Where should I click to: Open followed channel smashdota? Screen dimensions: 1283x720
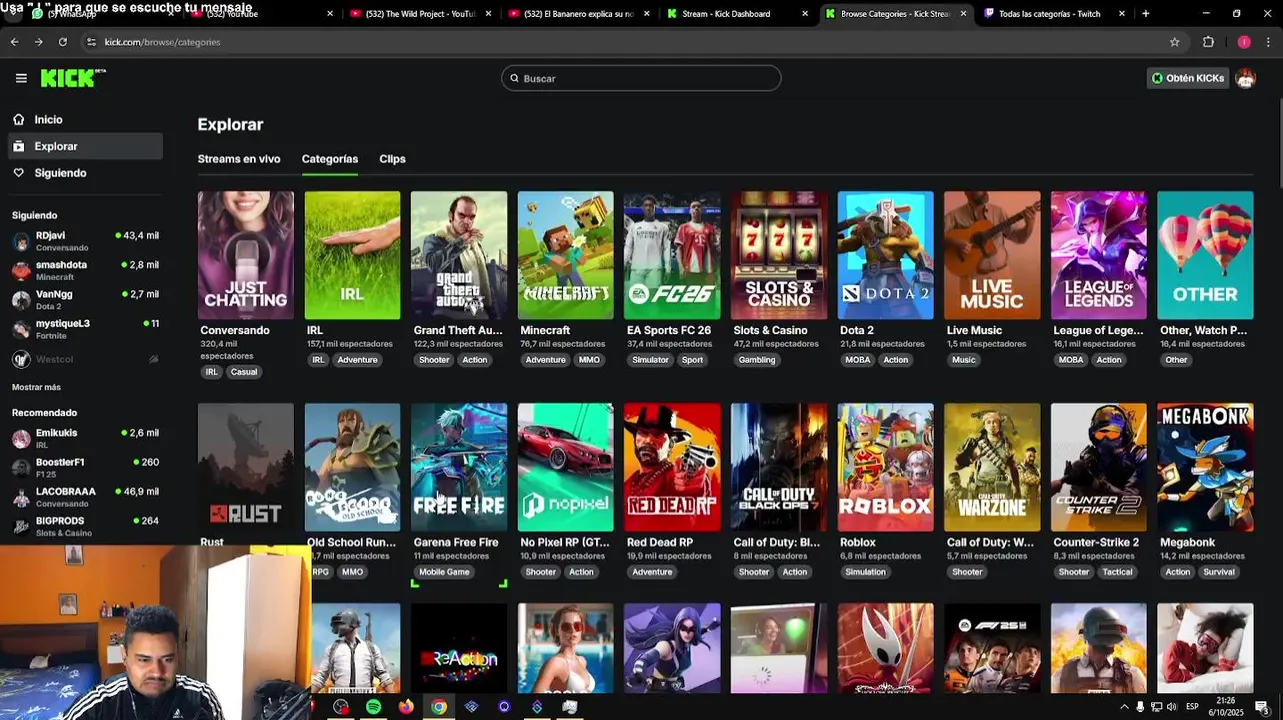point(85,270)
